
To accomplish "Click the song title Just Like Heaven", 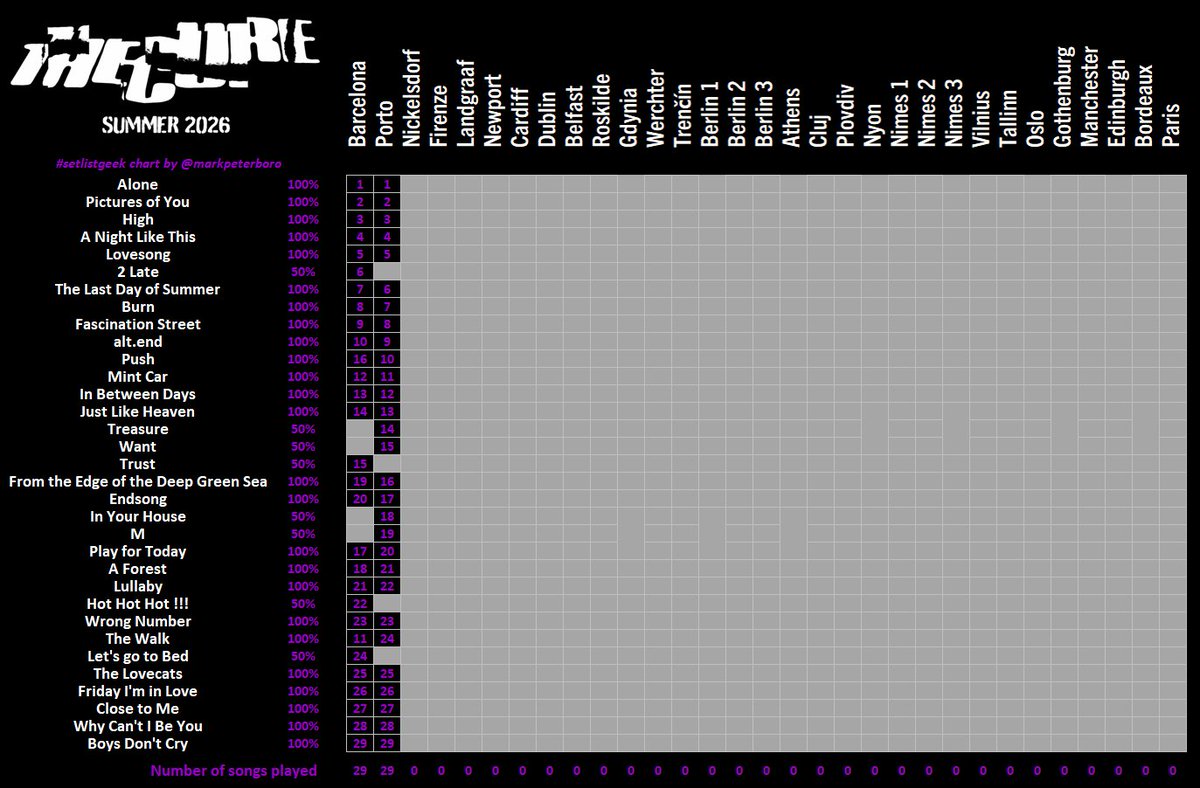I will pos(138,412).
